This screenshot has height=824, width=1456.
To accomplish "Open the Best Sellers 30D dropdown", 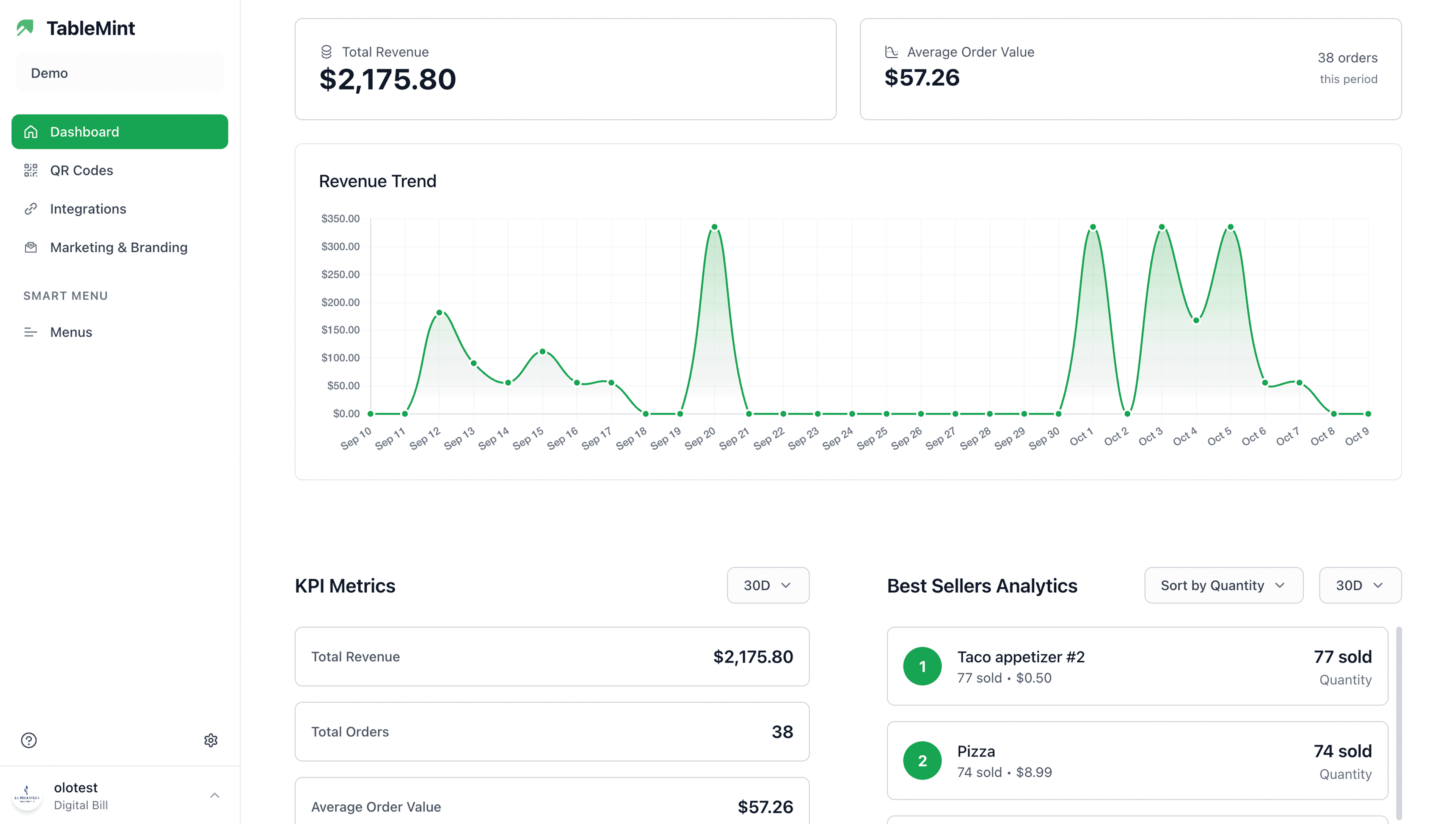I will click(1360, 585).
